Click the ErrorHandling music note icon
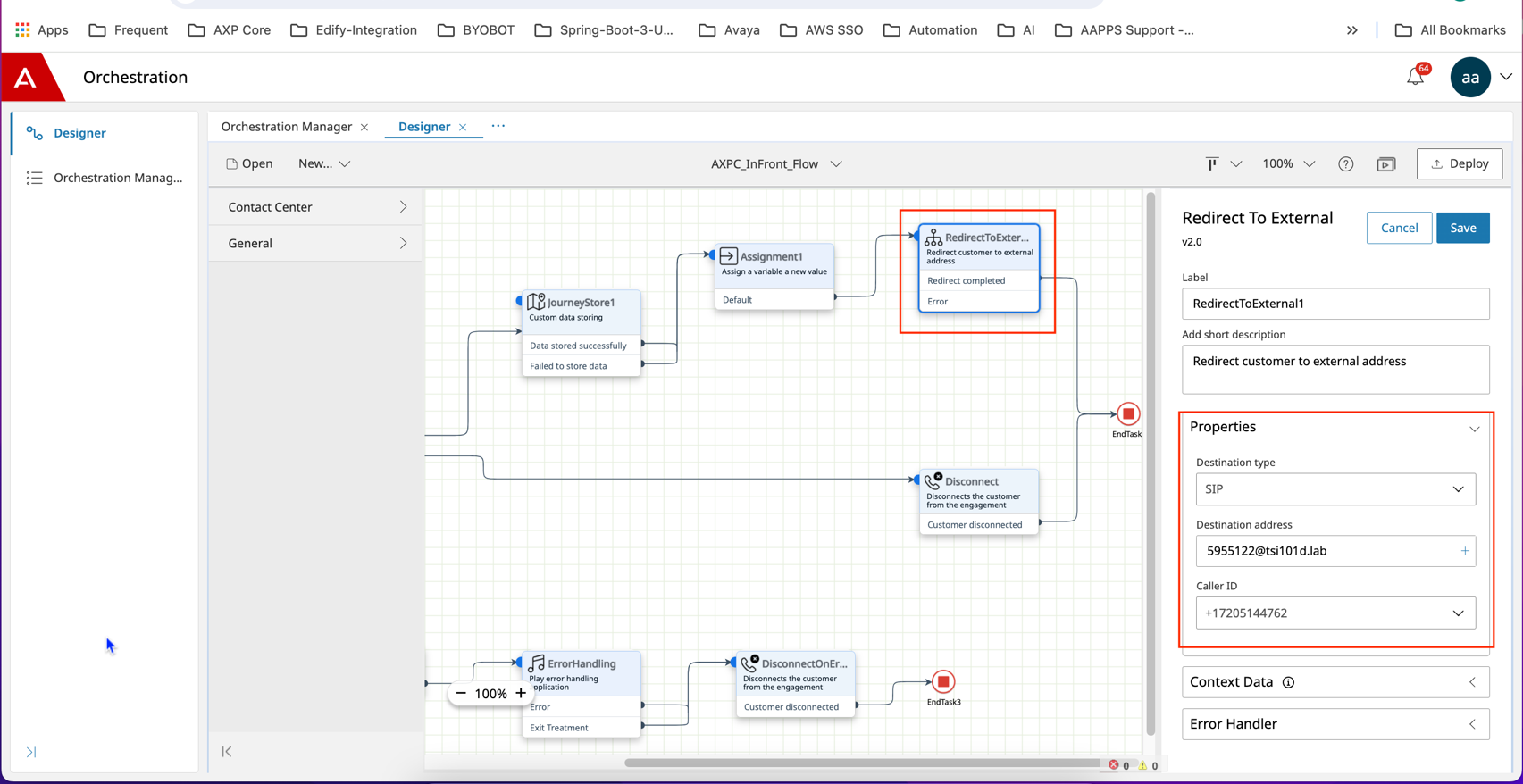 click(x=536, y=663)
